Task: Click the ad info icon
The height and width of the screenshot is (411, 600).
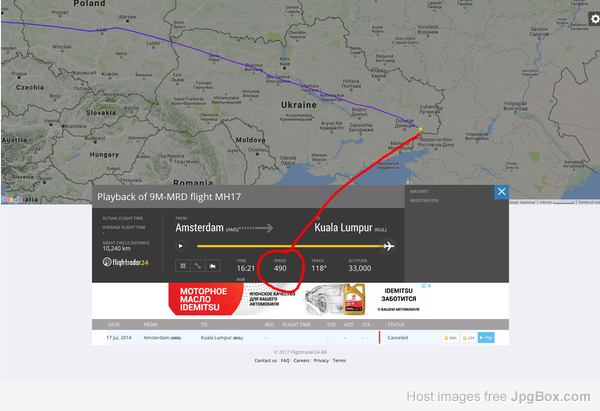Action: pyautogui.click(x=424, y=286)
